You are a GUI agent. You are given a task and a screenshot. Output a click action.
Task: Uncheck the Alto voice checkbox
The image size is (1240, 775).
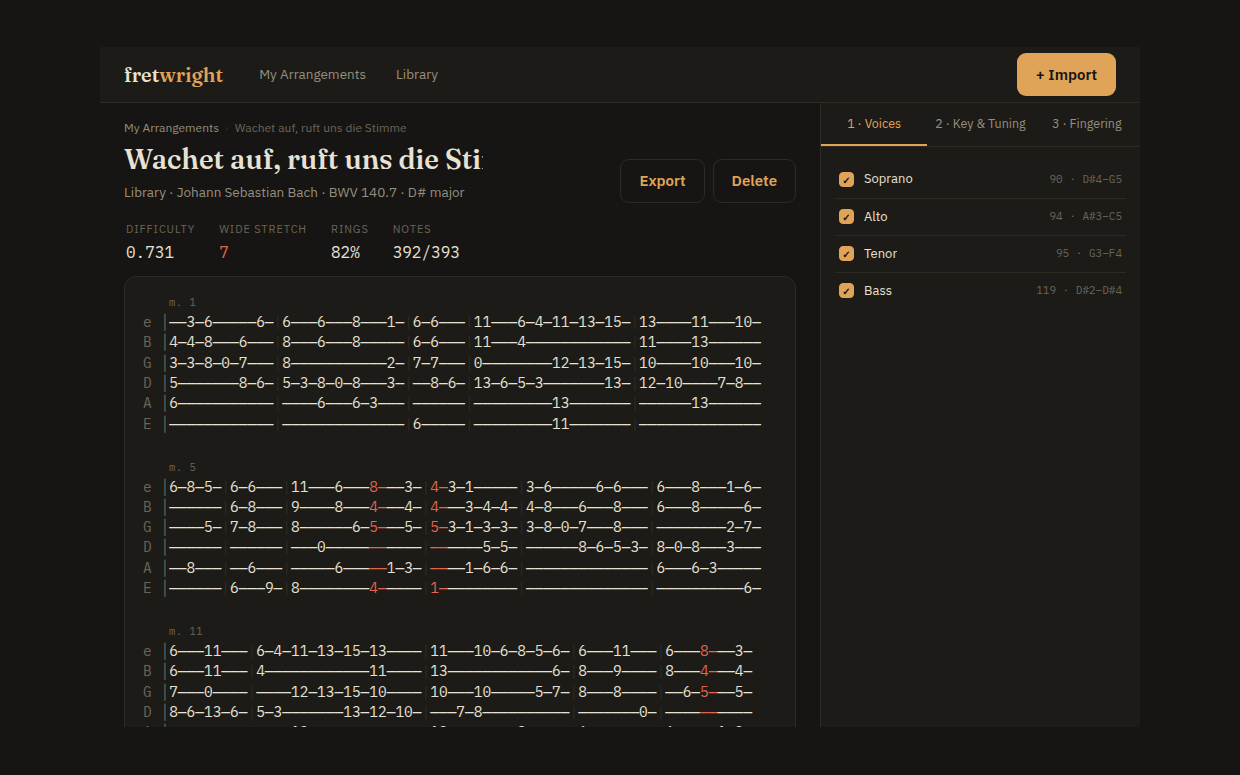point(846,217)
